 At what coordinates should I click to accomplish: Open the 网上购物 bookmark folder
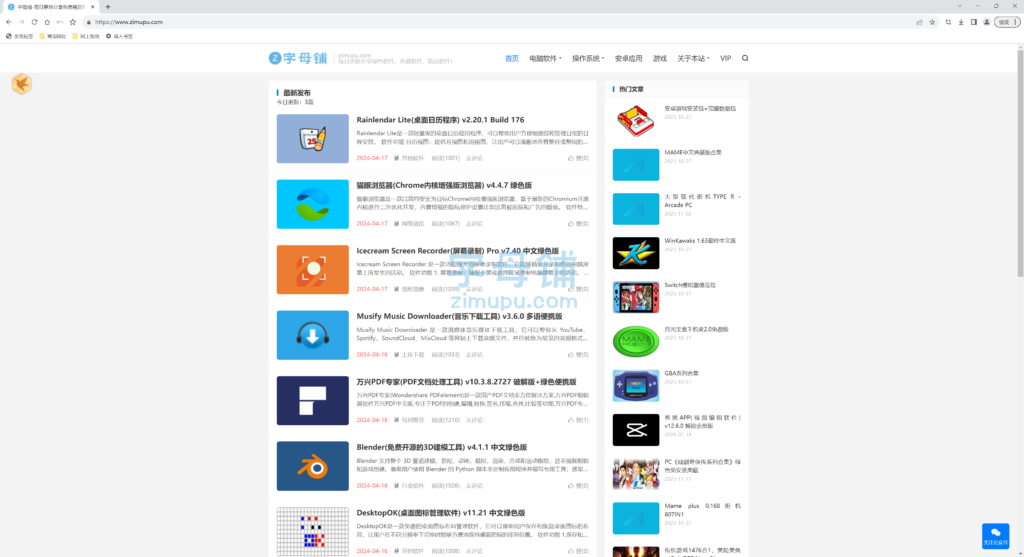(x=86, y=37)
